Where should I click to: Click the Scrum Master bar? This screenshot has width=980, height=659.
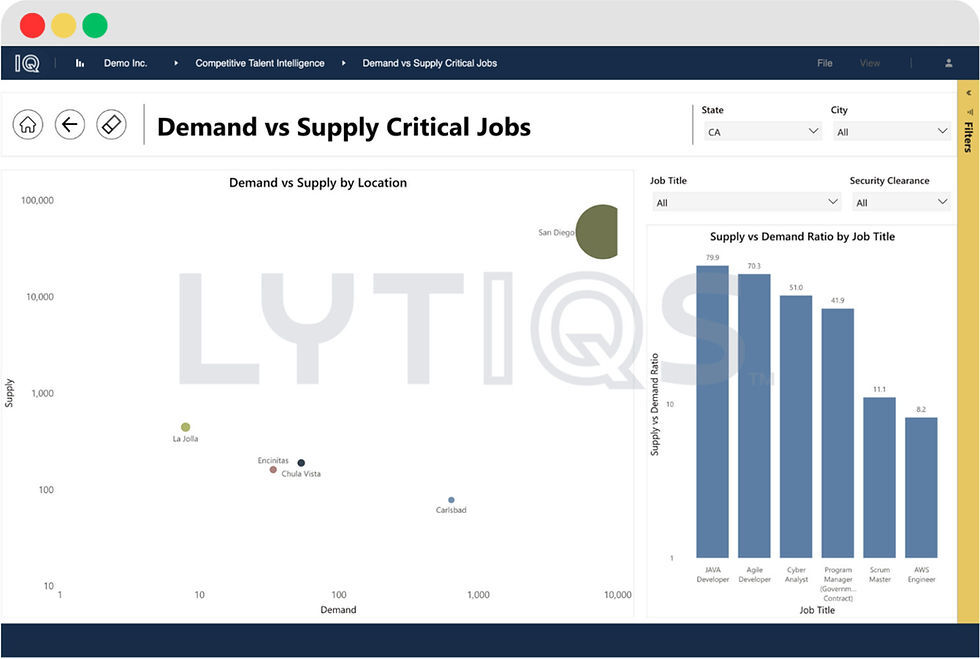(x=879, y=478)
